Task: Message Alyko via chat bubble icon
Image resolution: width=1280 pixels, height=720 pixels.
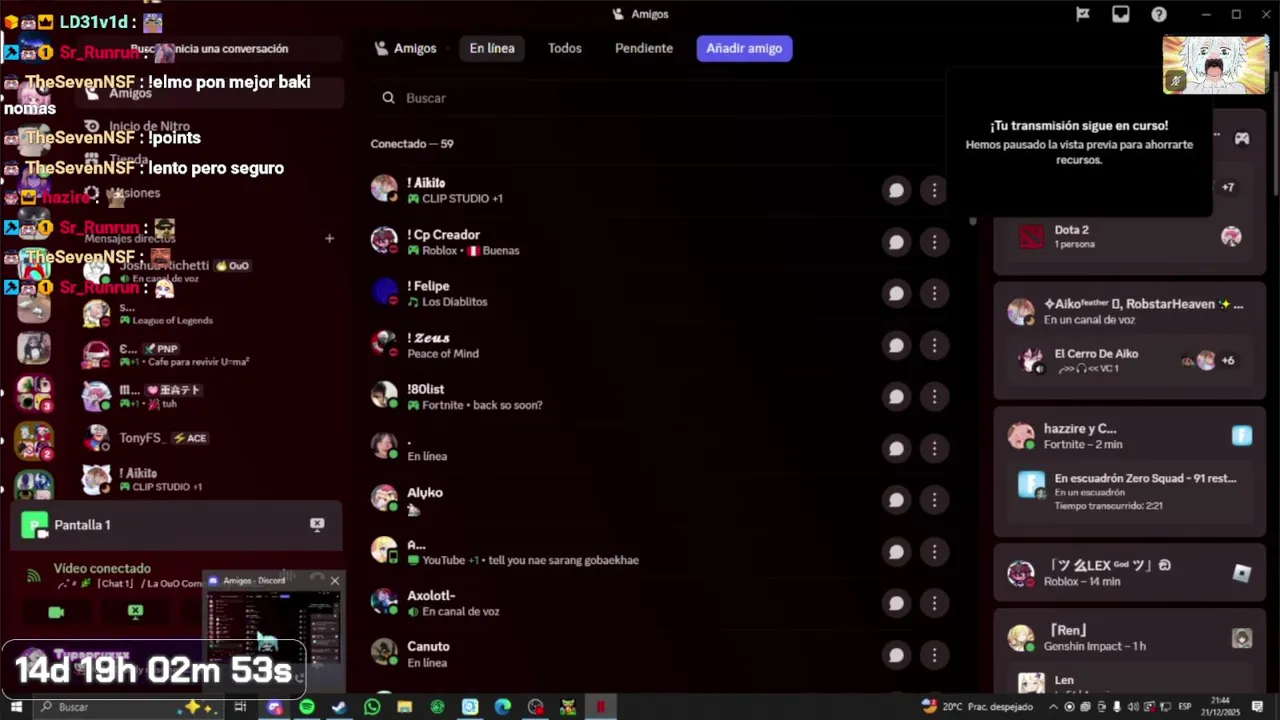Action: tap(896, 500)
